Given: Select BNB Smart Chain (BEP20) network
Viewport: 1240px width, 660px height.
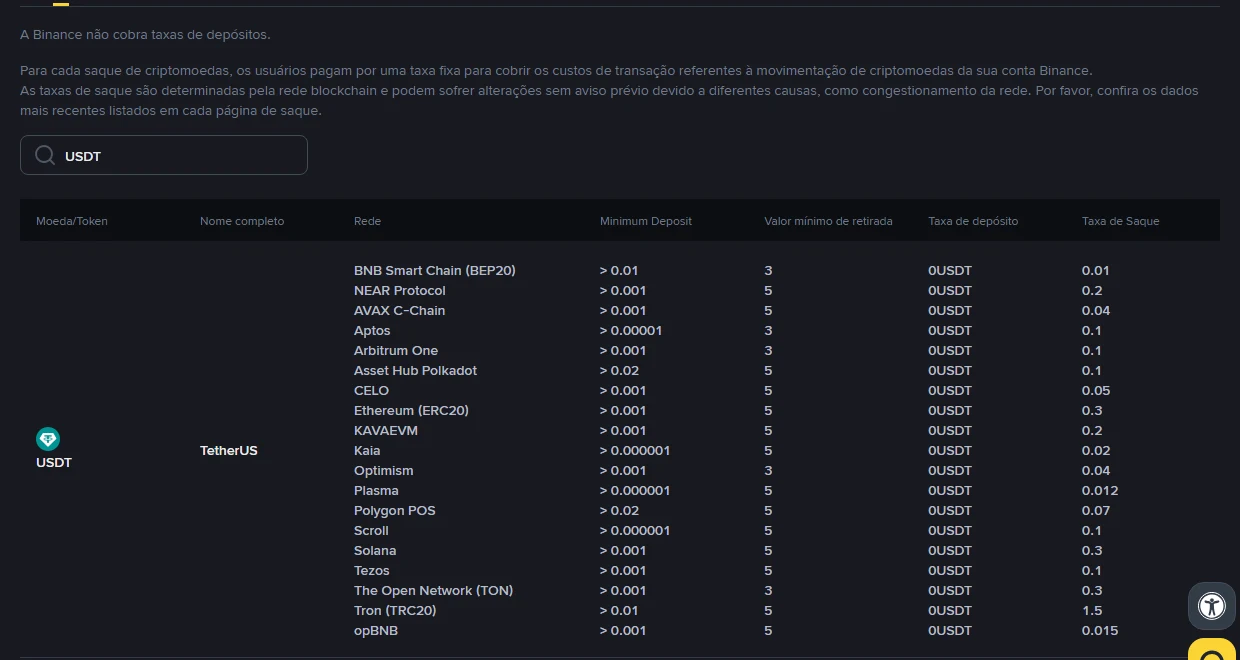Looking at the screenshot, I should (x=435, y=270).
